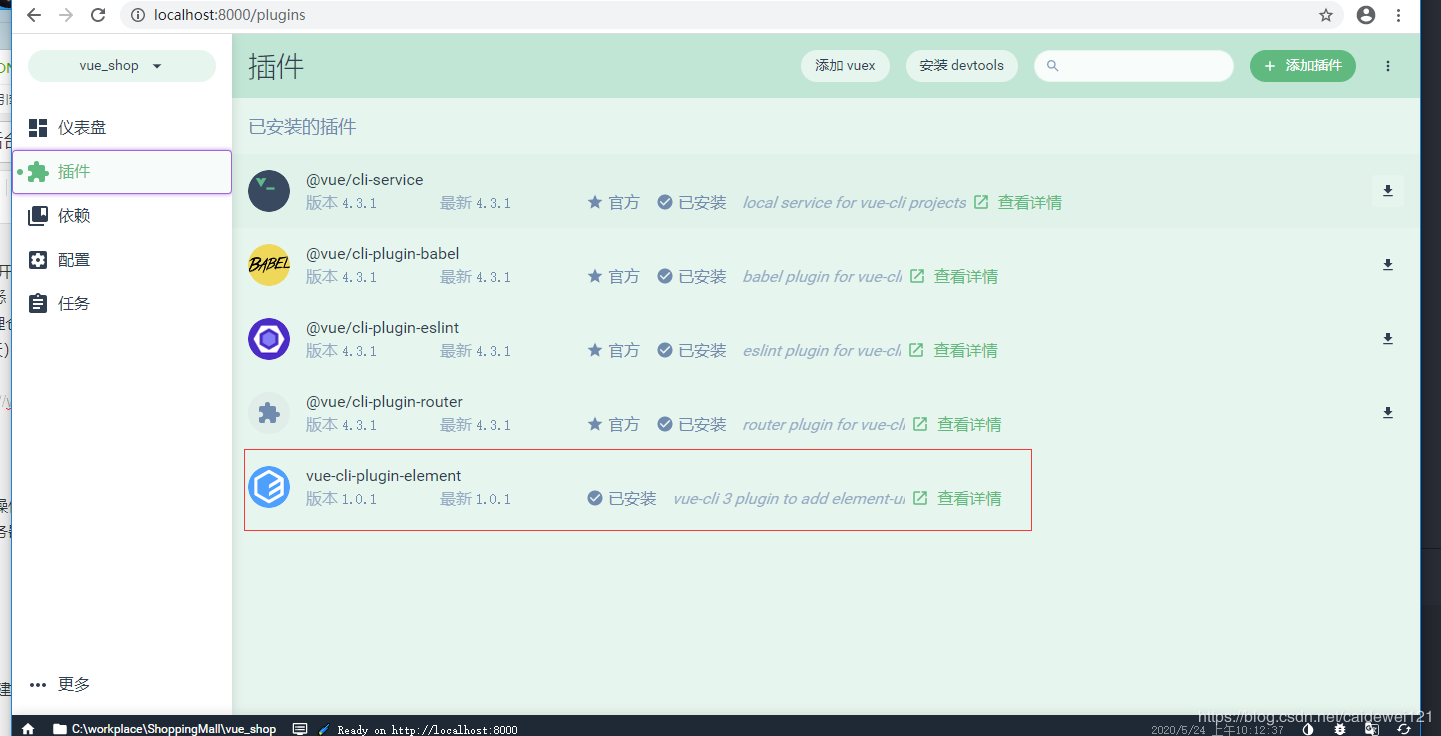
Task: Click the 插件 puzzle-piece plugins icon
Action: [37, 171]
